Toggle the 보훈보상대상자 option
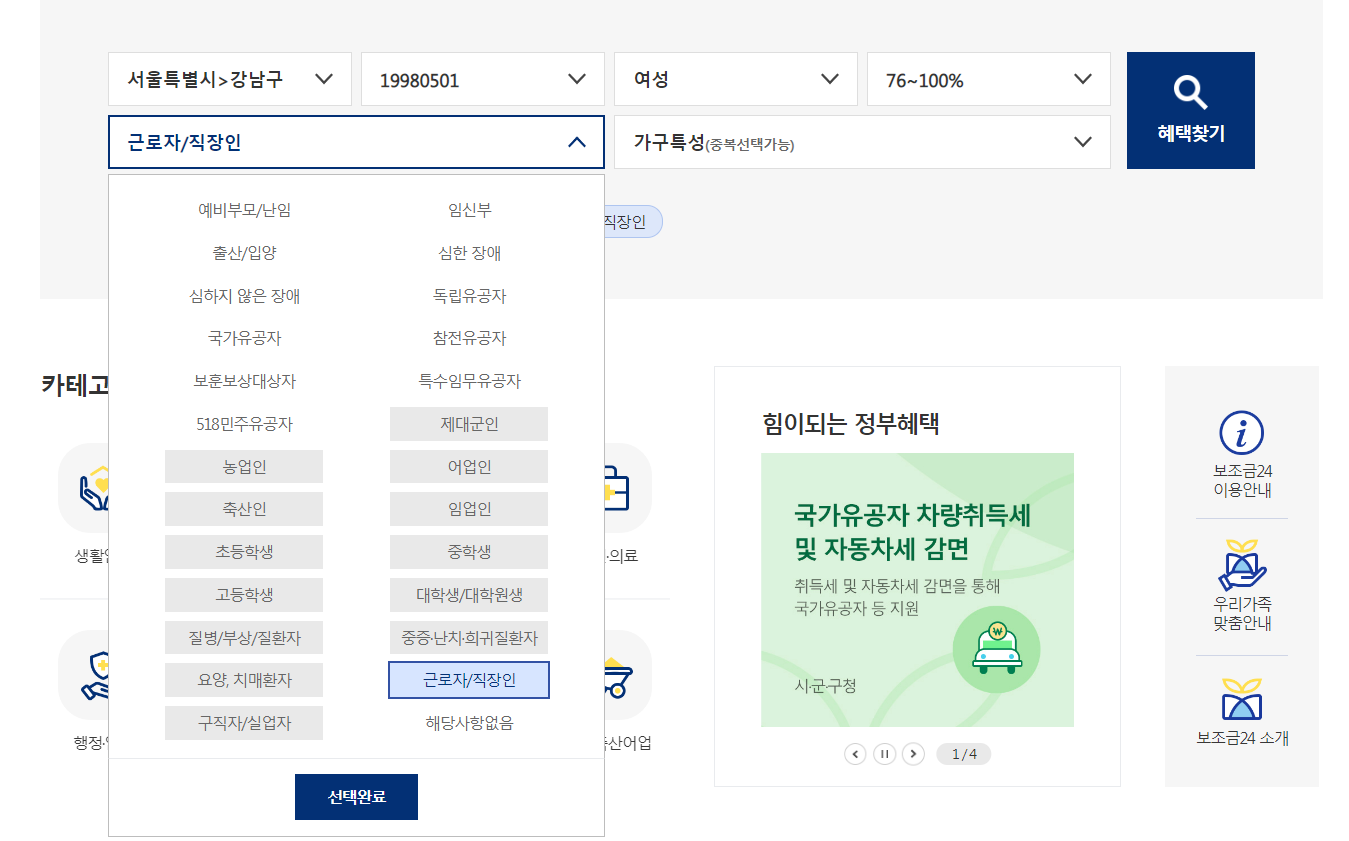Viewport: 1349px width, 841px height. [x=244, y=381]
